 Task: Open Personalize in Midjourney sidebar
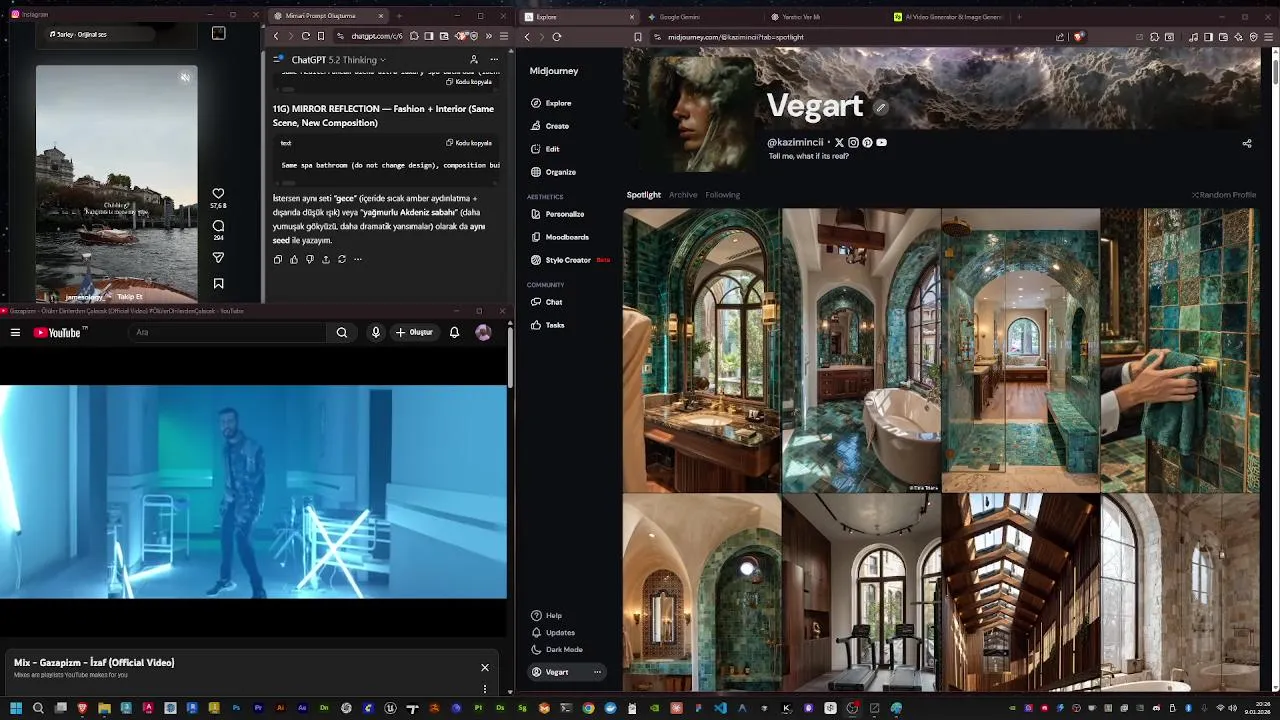557,214
